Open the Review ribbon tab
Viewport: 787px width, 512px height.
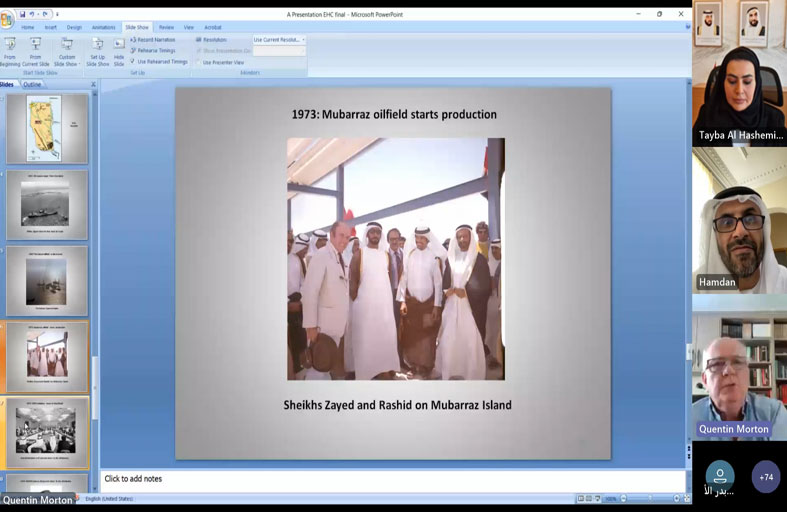pos(166,27)
